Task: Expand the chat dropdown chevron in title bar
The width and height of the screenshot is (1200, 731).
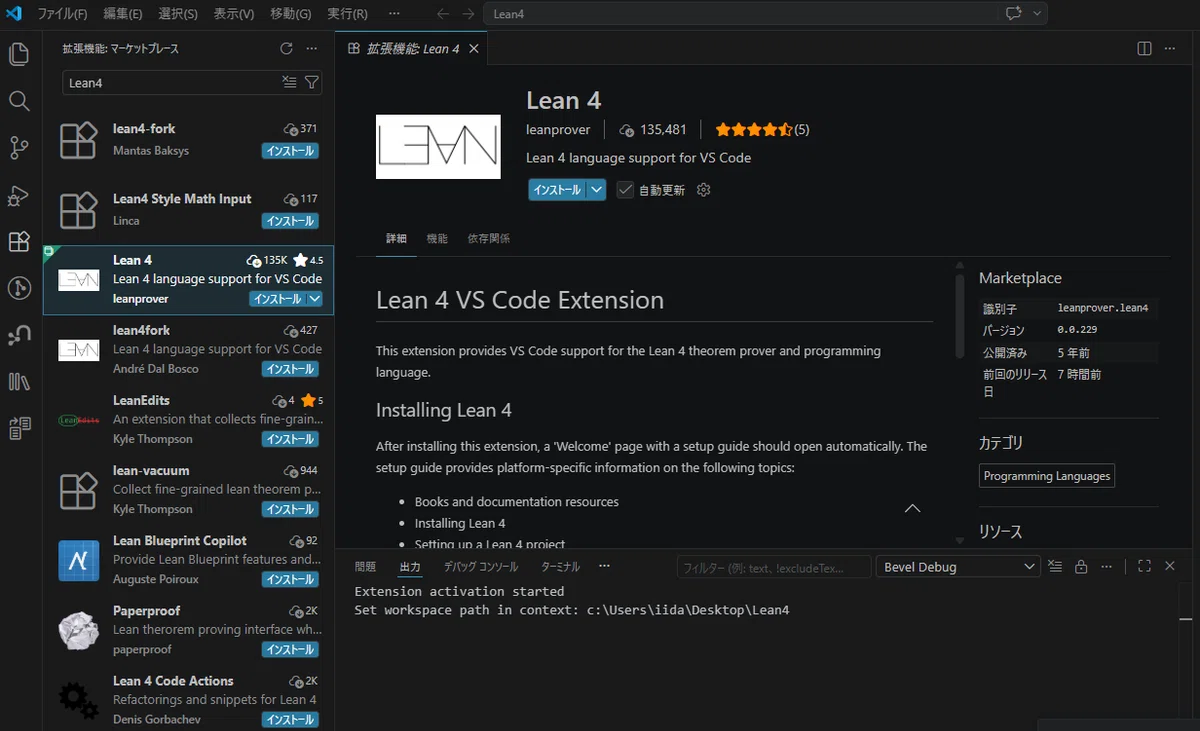Action: [x=1037, y=14]
